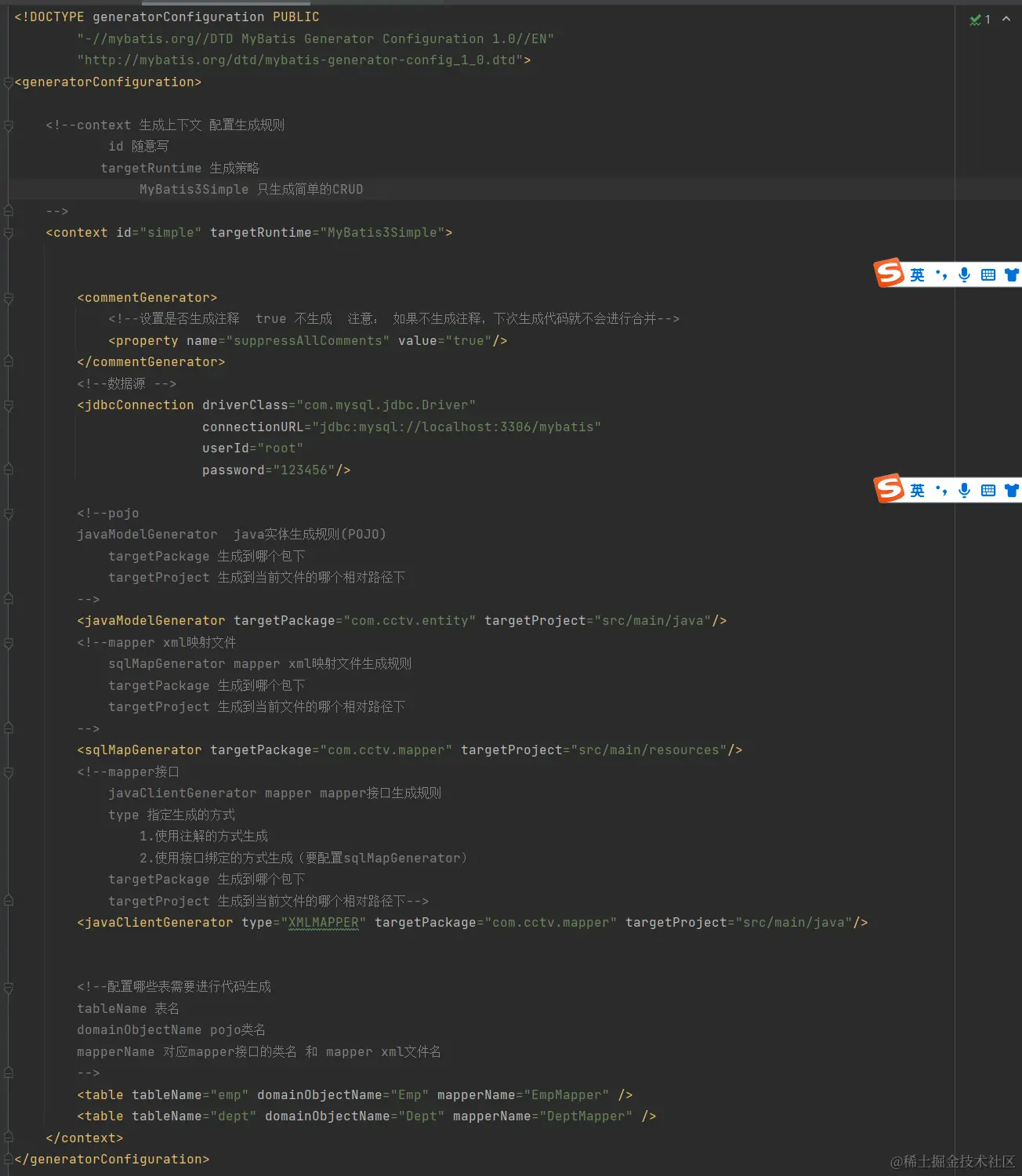Collapse the mapper接口 comment fold

pos(9,772)
